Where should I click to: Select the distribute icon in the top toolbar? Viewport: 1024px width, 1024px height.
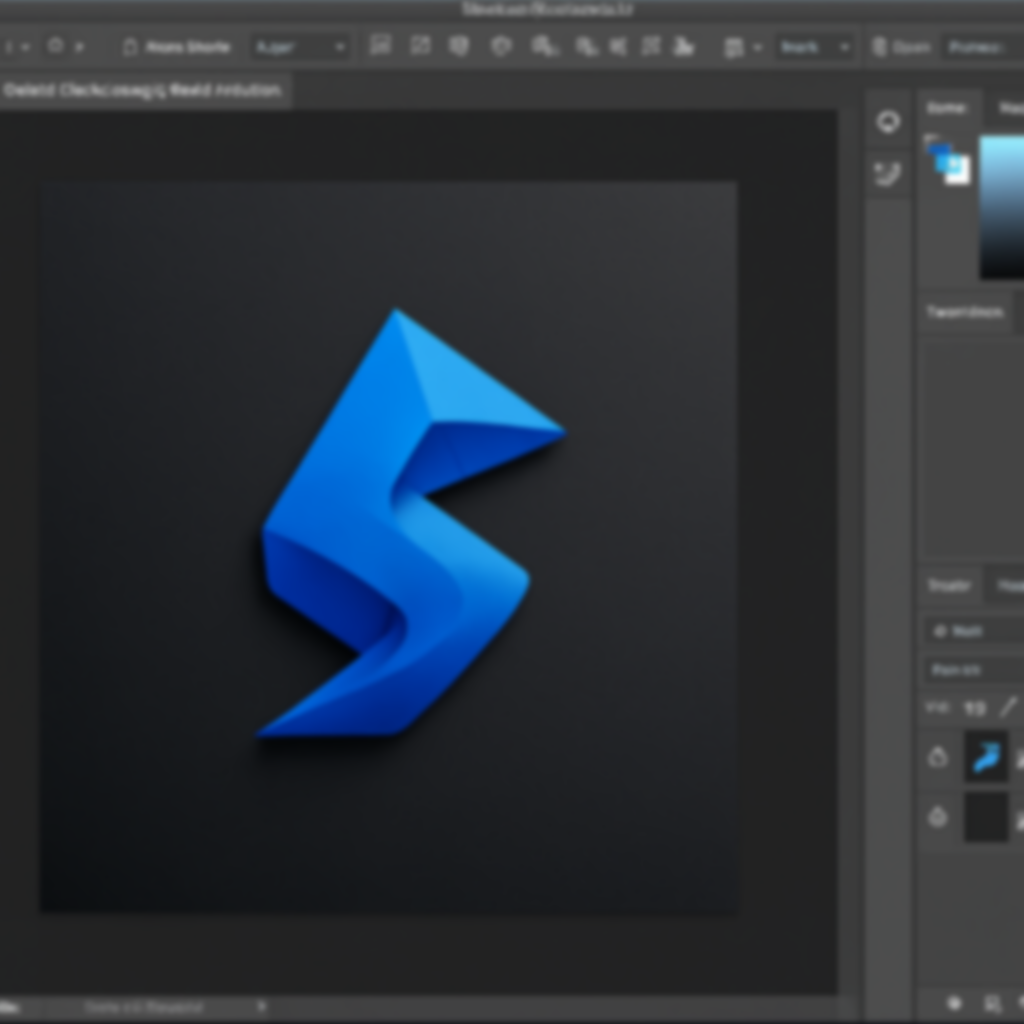click(545, 46)
